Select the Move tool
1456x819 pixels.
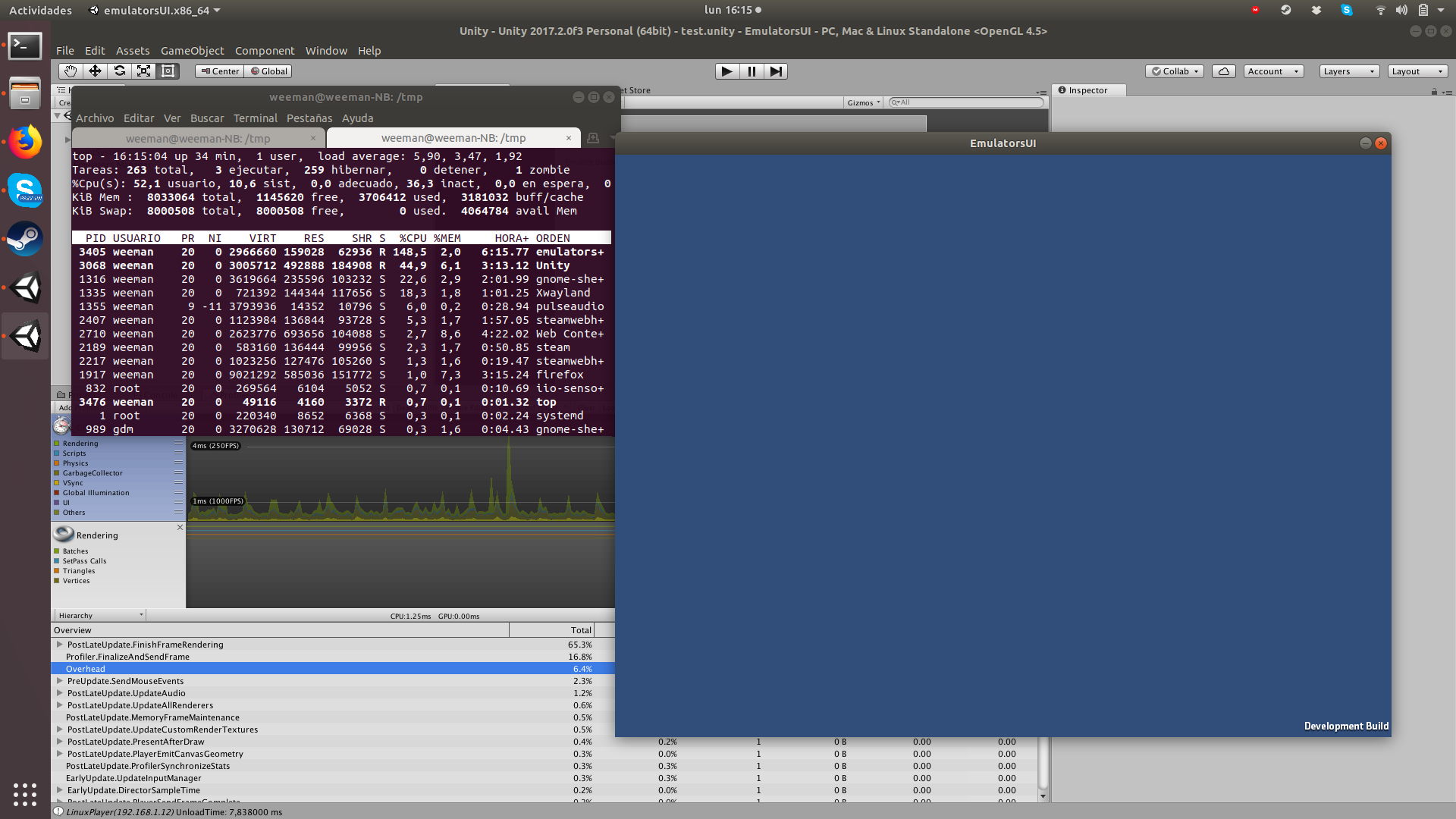point(95,71)
